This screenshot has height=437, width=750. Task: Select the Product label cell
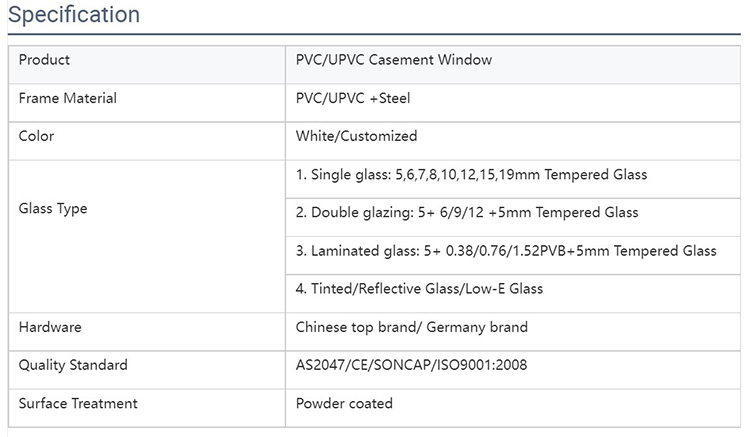[147, 65]
